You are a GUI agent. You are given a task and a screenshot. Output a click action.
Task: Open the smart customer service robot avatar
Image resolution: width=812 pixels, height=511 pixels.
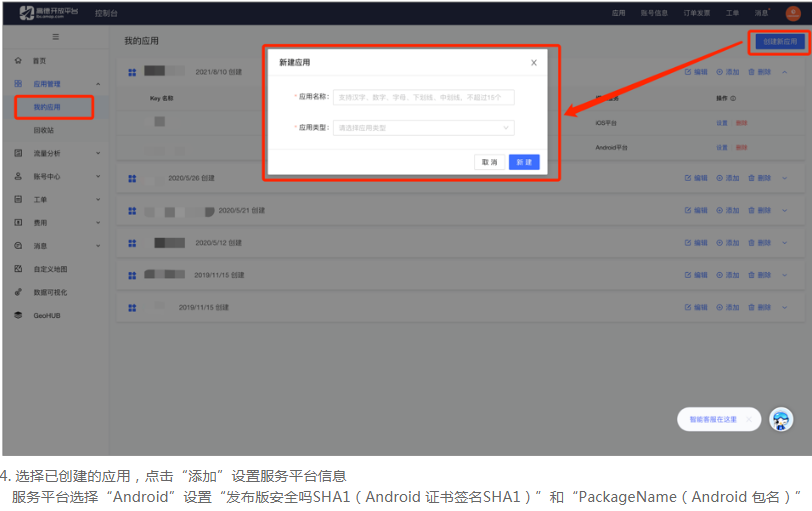pos(781,419)
